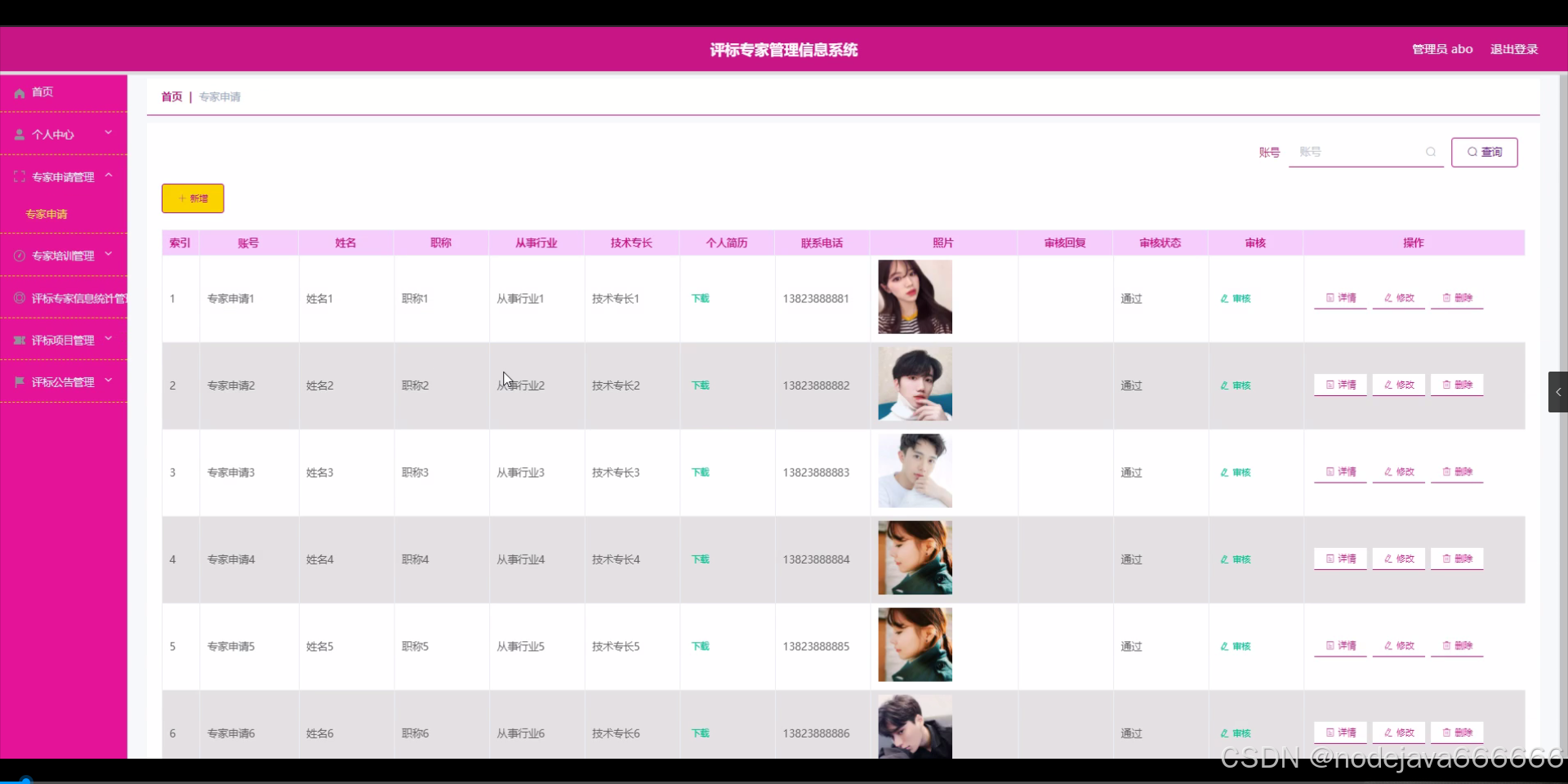The height and width of the screenshot is (784, 1568).
Task: Click 下载 resume link for 姓名6
Action: 701,733
